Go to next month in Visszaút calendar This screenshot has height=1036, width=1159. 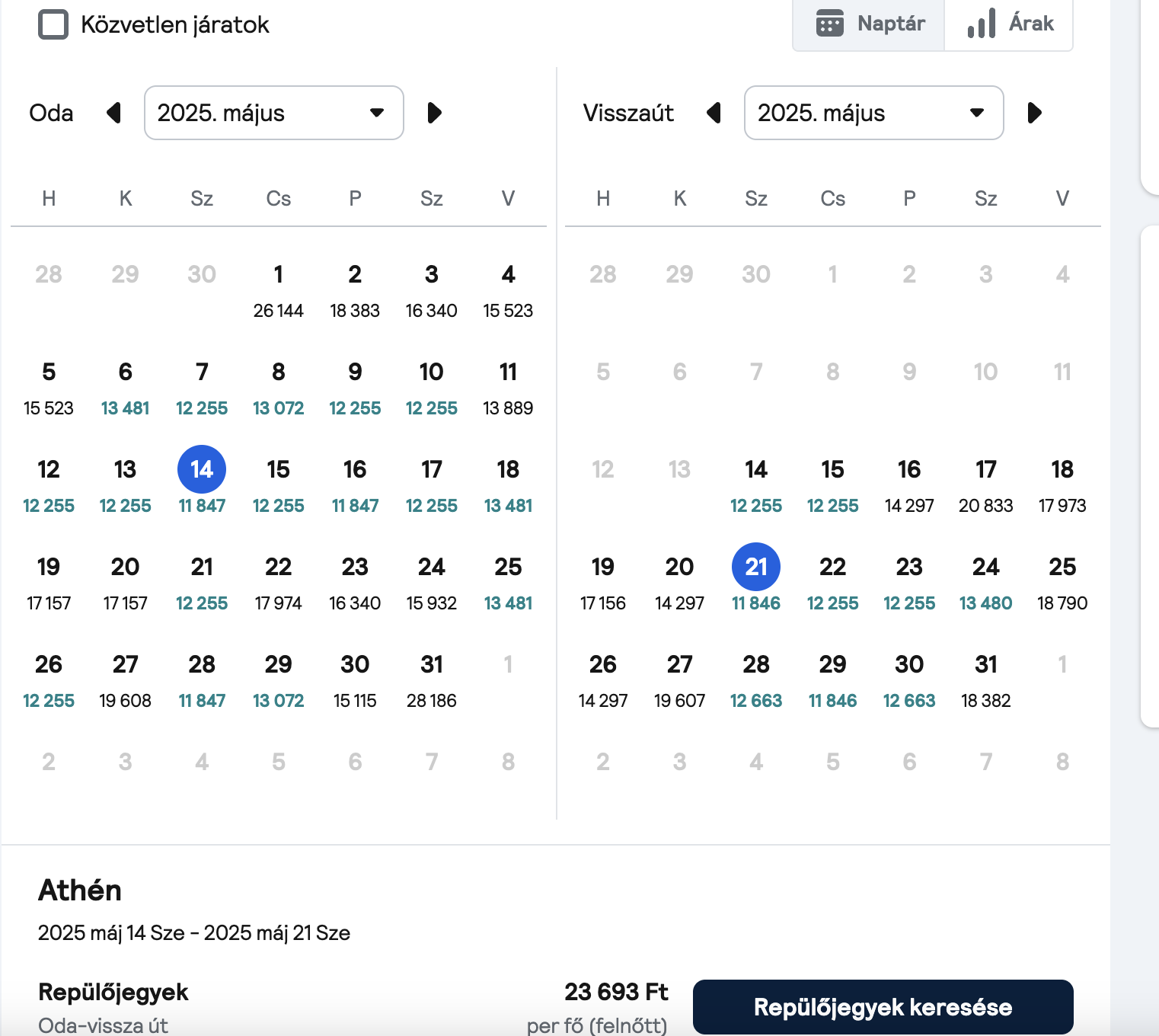click(x=1034, y=114)
